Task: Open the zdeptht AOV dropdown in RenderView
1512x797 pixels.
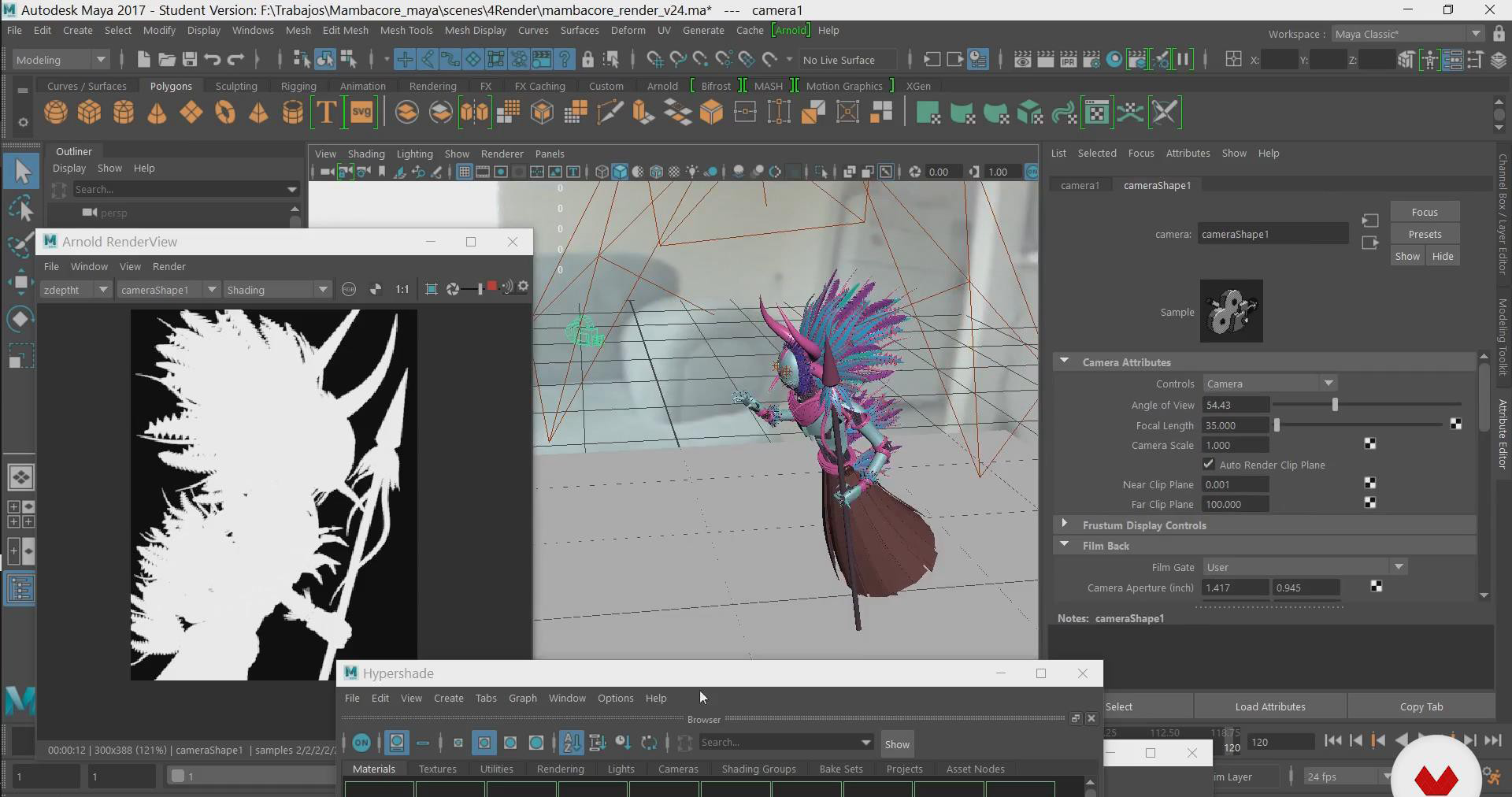Action: tap(76, 290)
